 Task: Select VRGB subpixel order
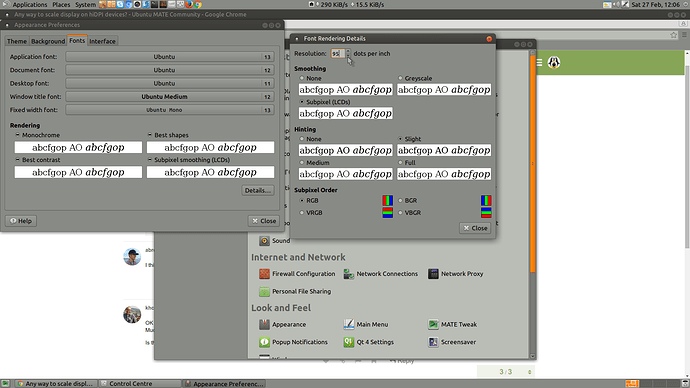coord(302,212)
